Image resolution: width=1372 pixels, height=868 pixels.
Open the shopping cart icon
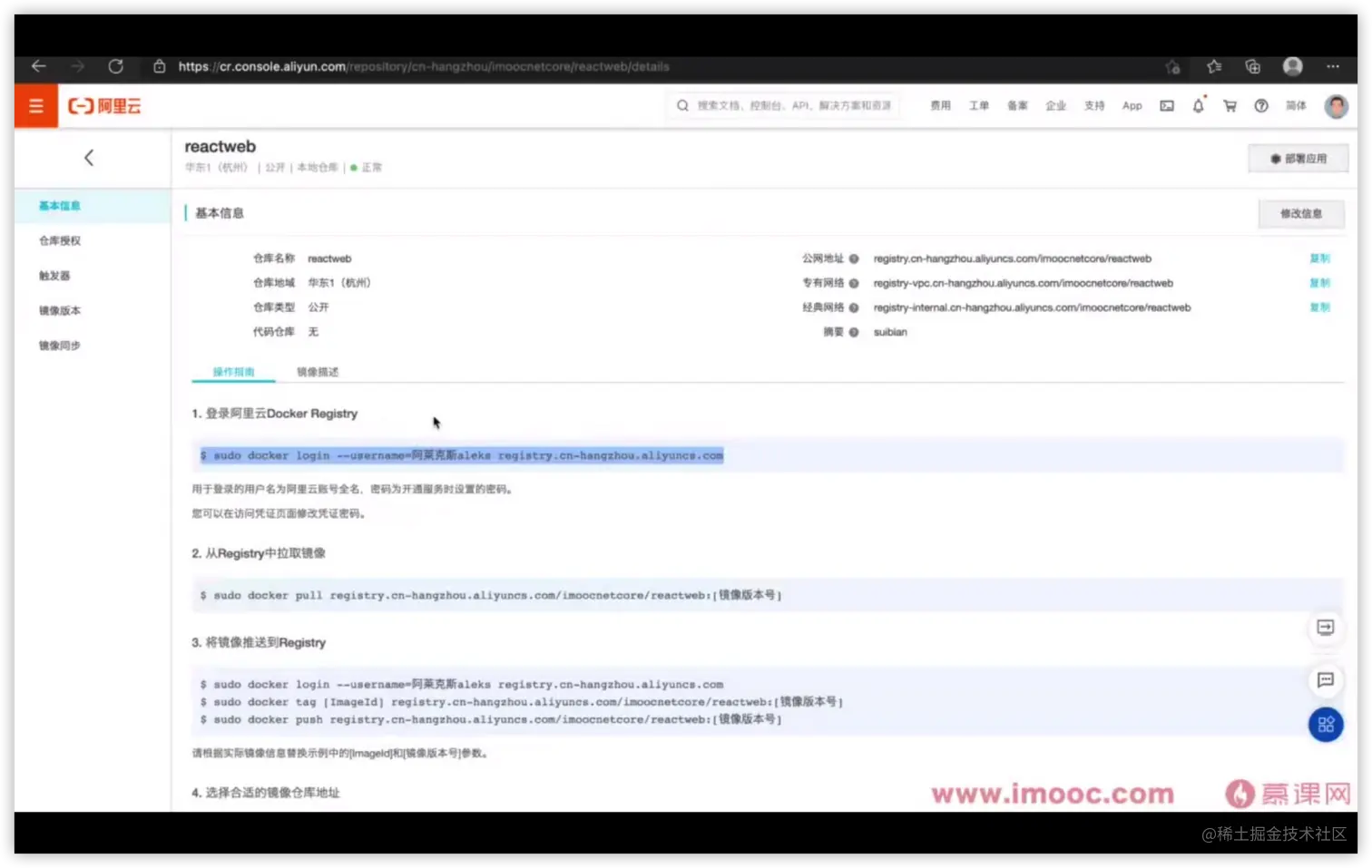click(1230, 106)
